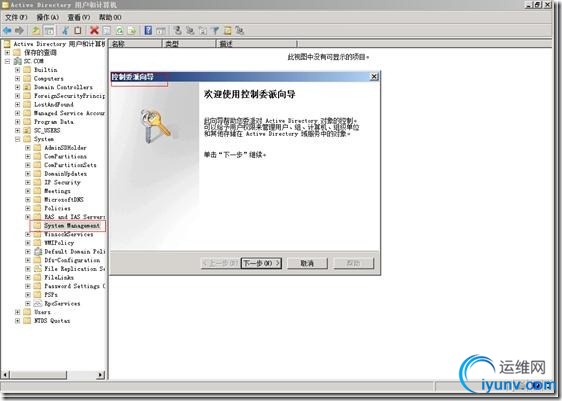Click the Create new user icon
The width and height of the screenshot is (562, 401).
click(x=178, y=31)
